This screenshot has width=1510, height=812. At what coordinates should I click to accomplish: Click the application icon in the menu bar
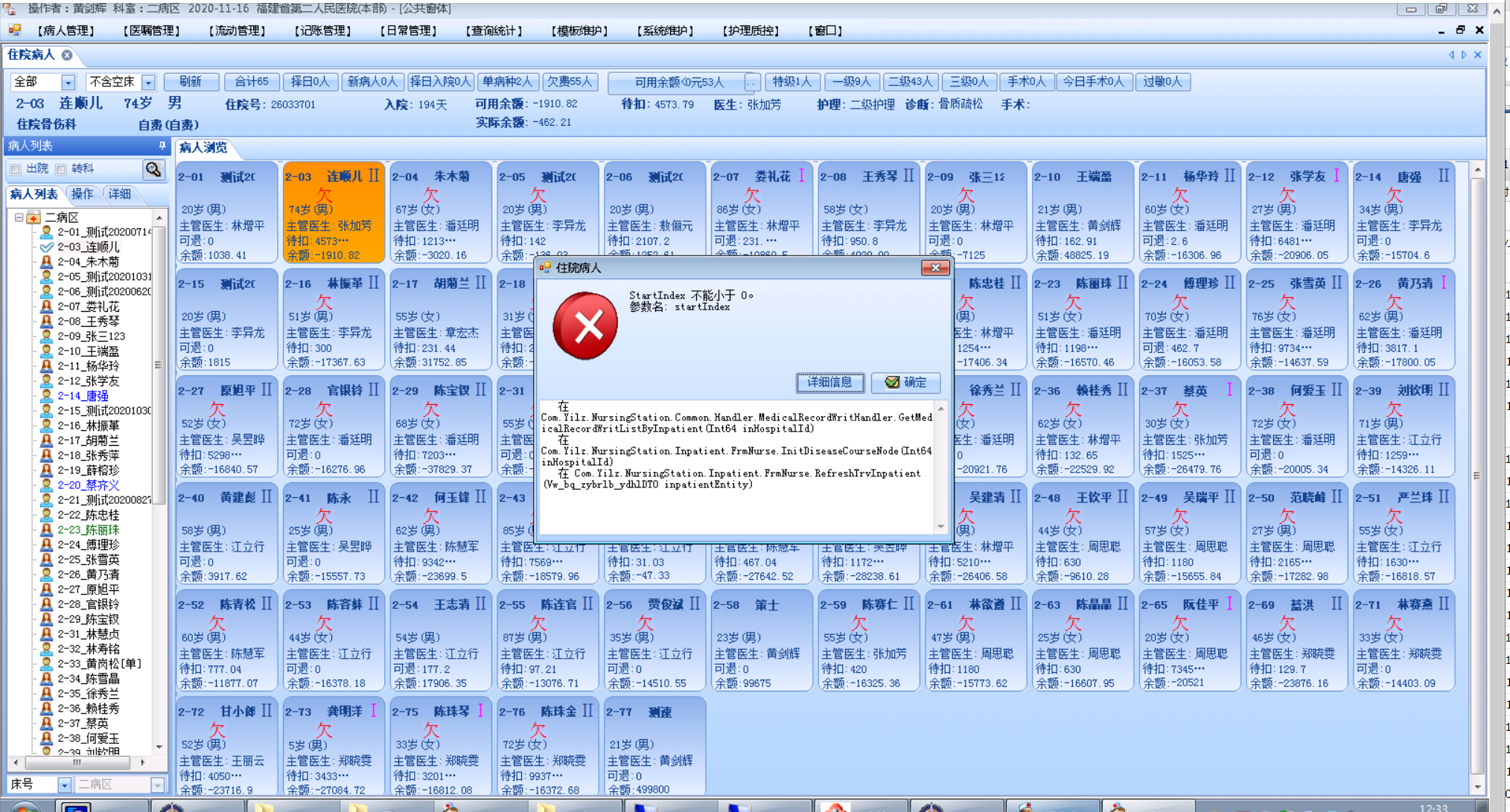pos(15,31)
